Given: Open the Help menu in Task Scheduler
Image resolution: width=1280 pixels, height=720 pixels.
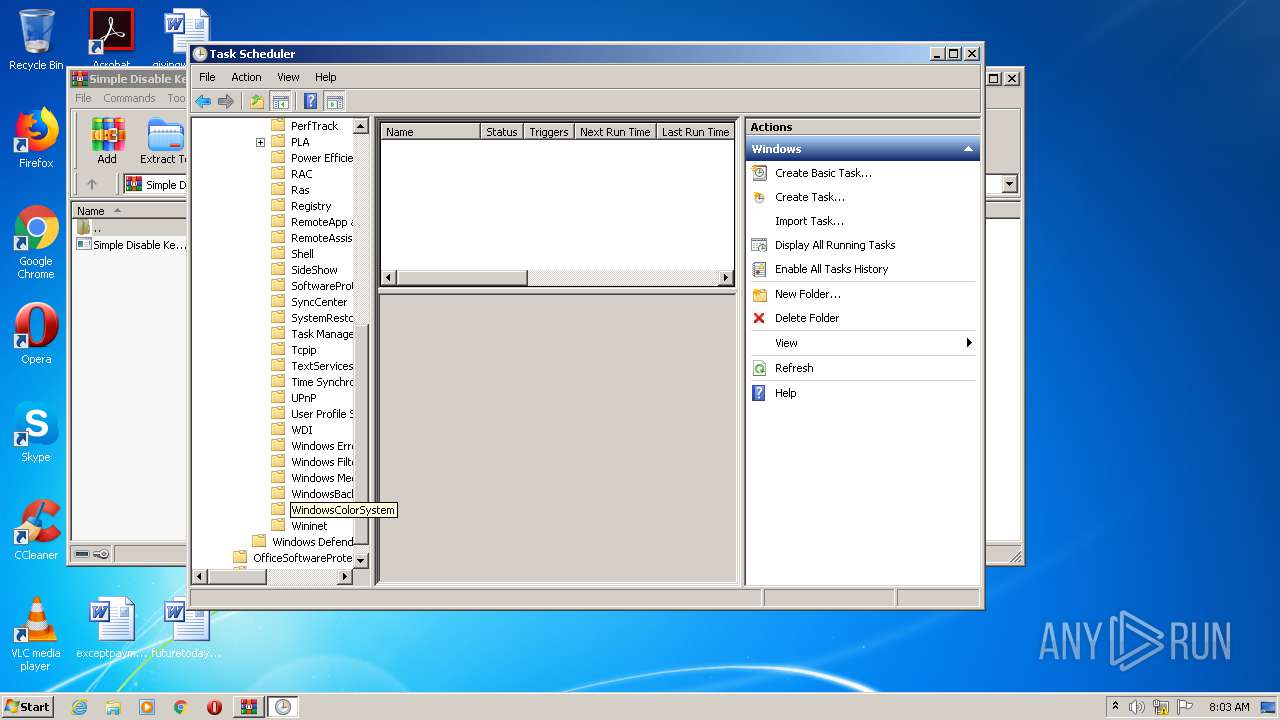Looking at the screenshot, I should pos(325,77).
